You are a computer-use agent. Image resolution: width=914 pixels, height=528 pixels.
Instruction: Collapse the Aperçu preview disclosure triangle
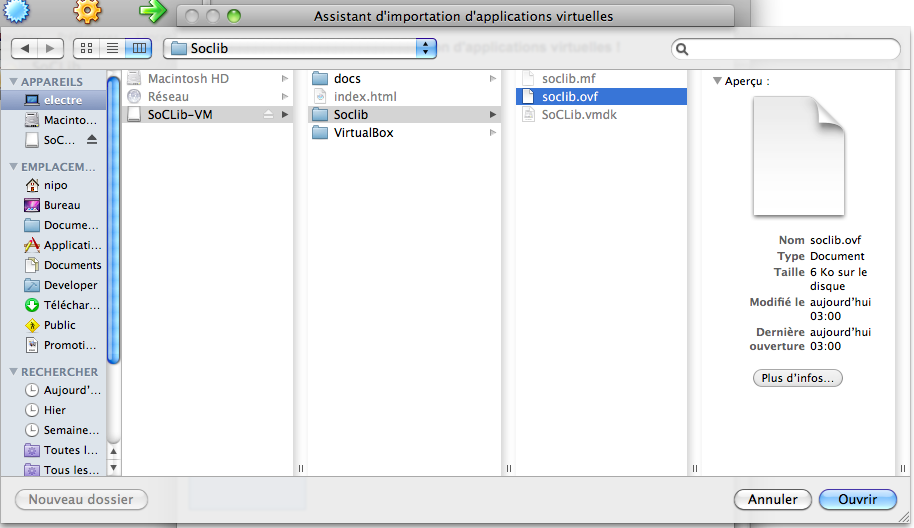pos(718,81)
